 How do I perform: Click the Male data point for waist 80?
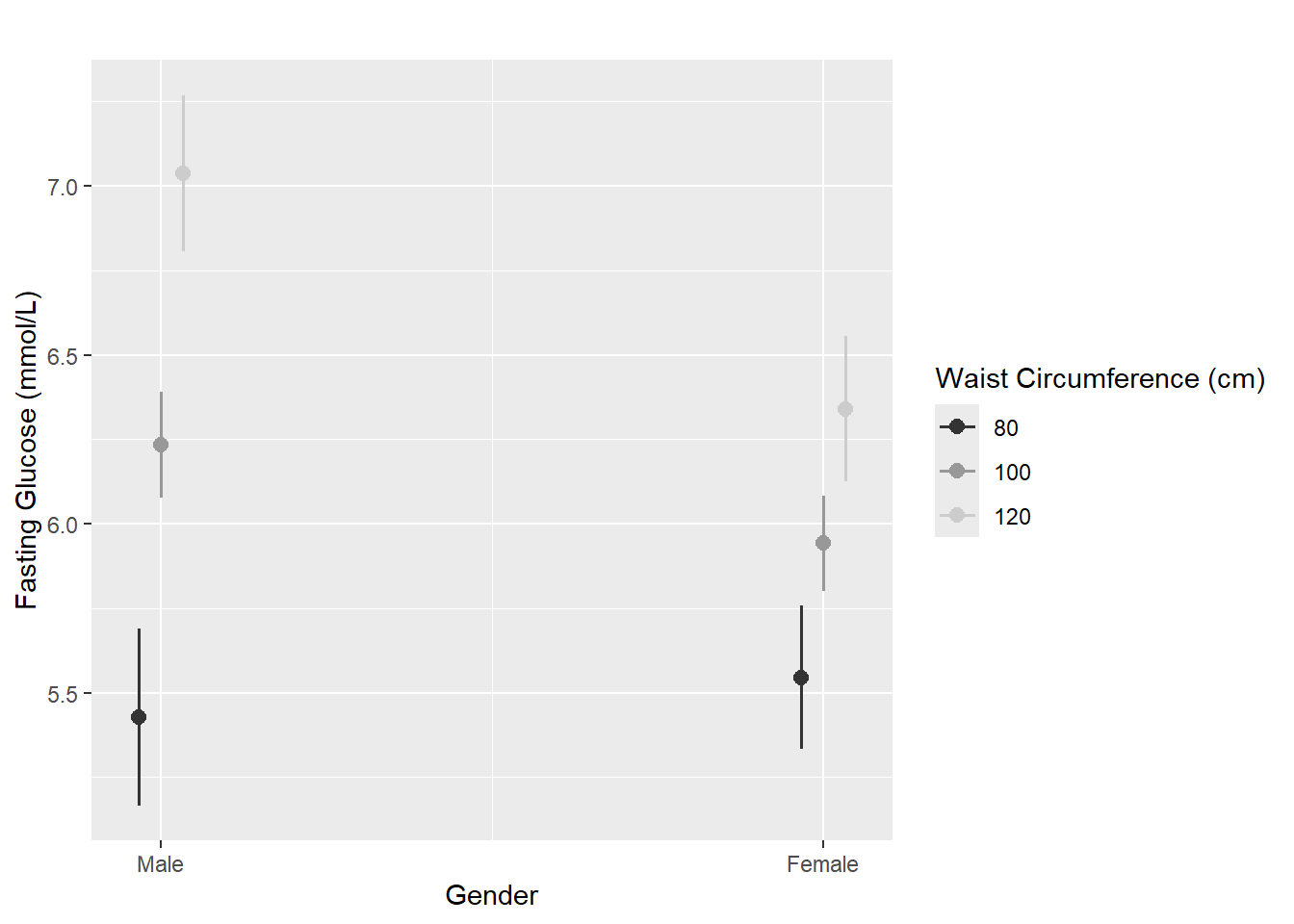click(139, 717)
